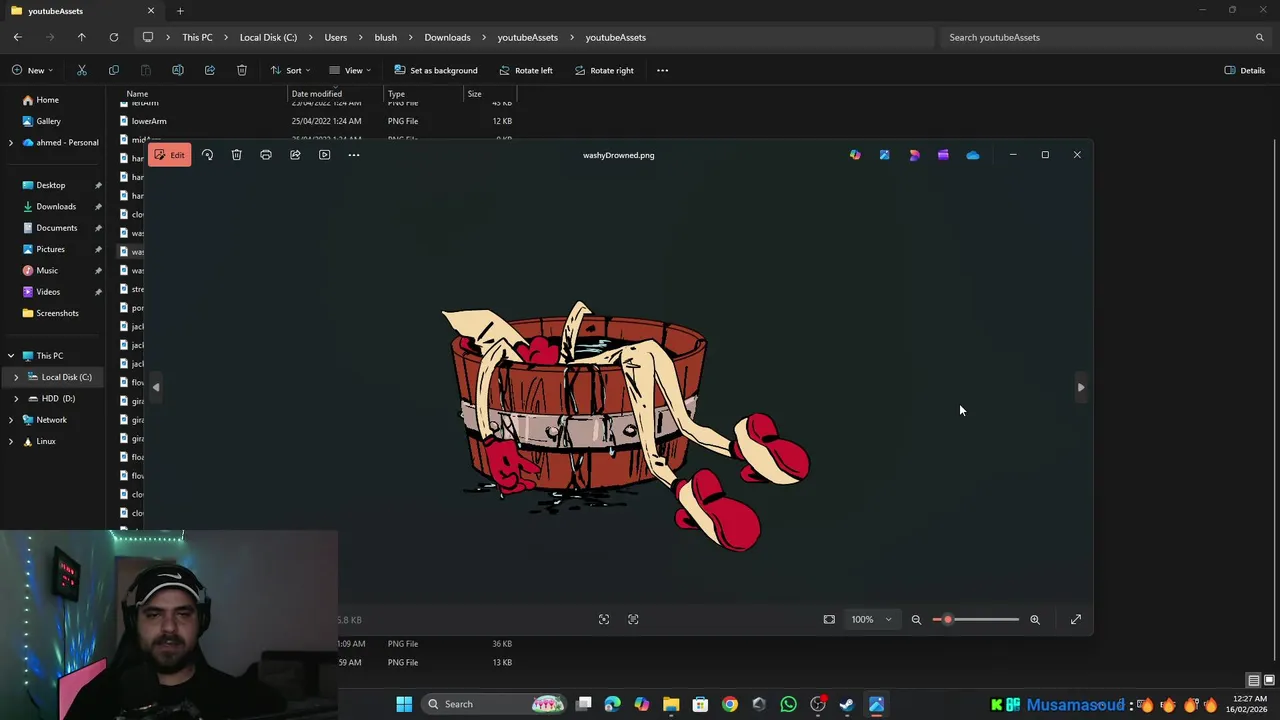Open Pictures in the navigation pane
Image resolution: width=1280 pixels, height=720 pixels.
pos(50,249)
